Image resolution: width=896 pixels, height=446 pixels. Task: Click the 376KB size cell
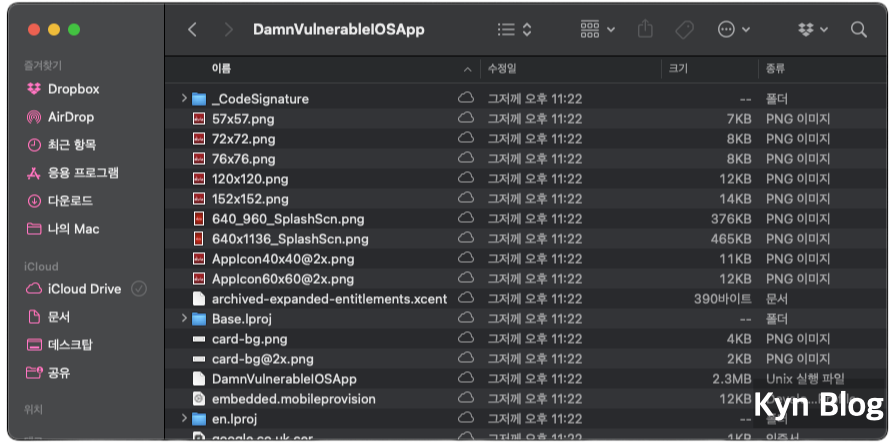pos(731,219)
